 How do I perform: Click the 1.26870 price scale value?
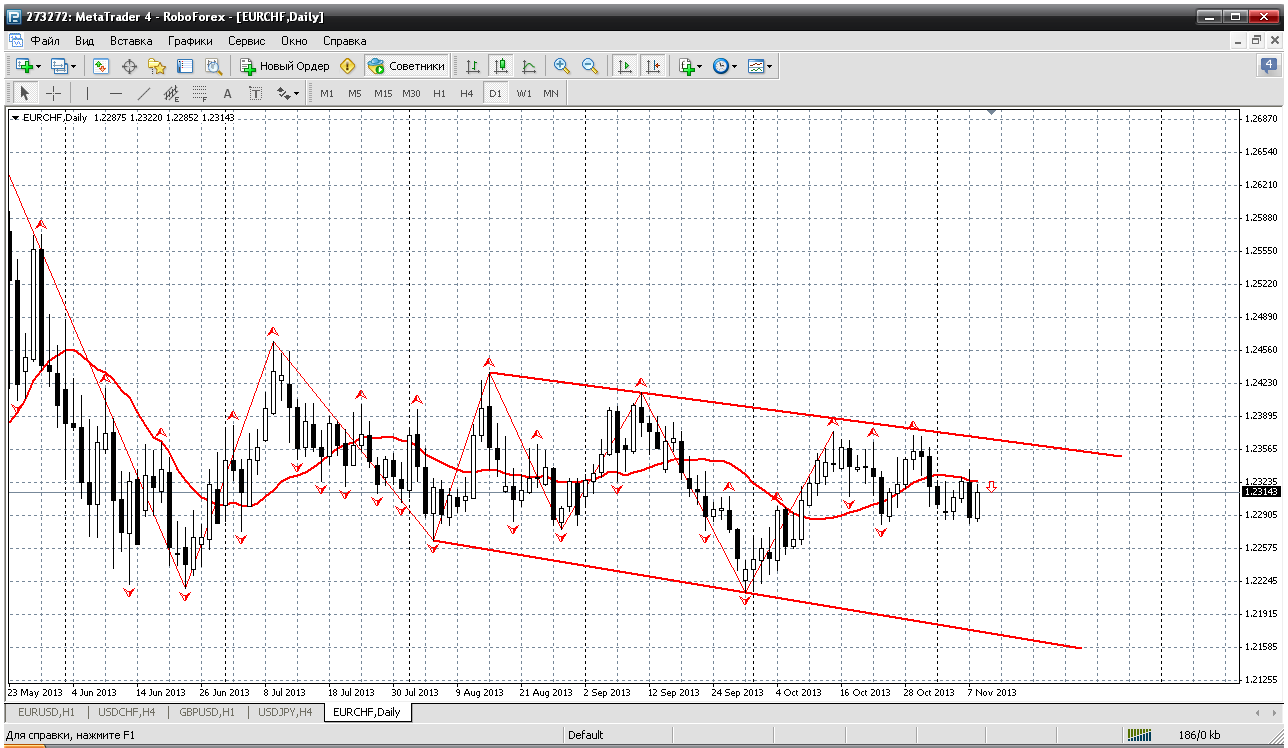1263,119
